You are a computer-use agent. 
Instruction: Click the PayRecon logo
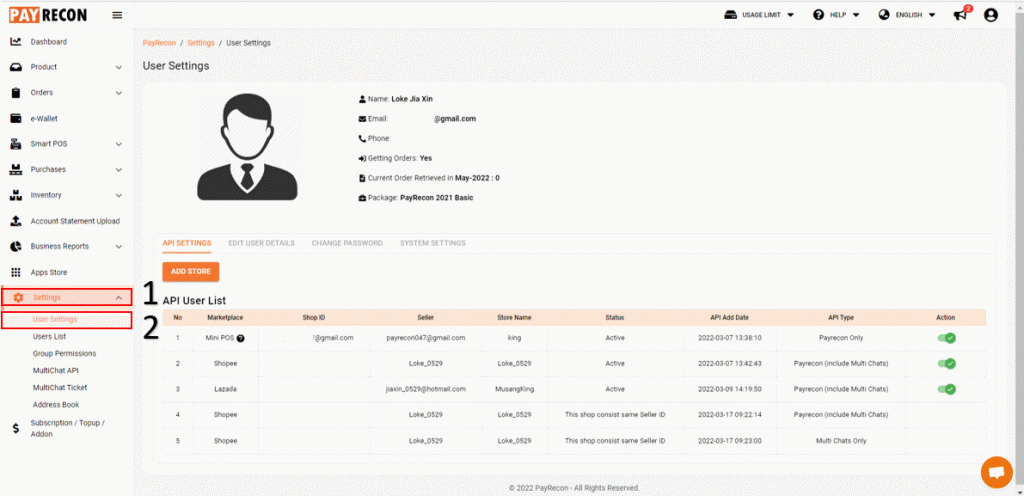[x=48, y=15]
